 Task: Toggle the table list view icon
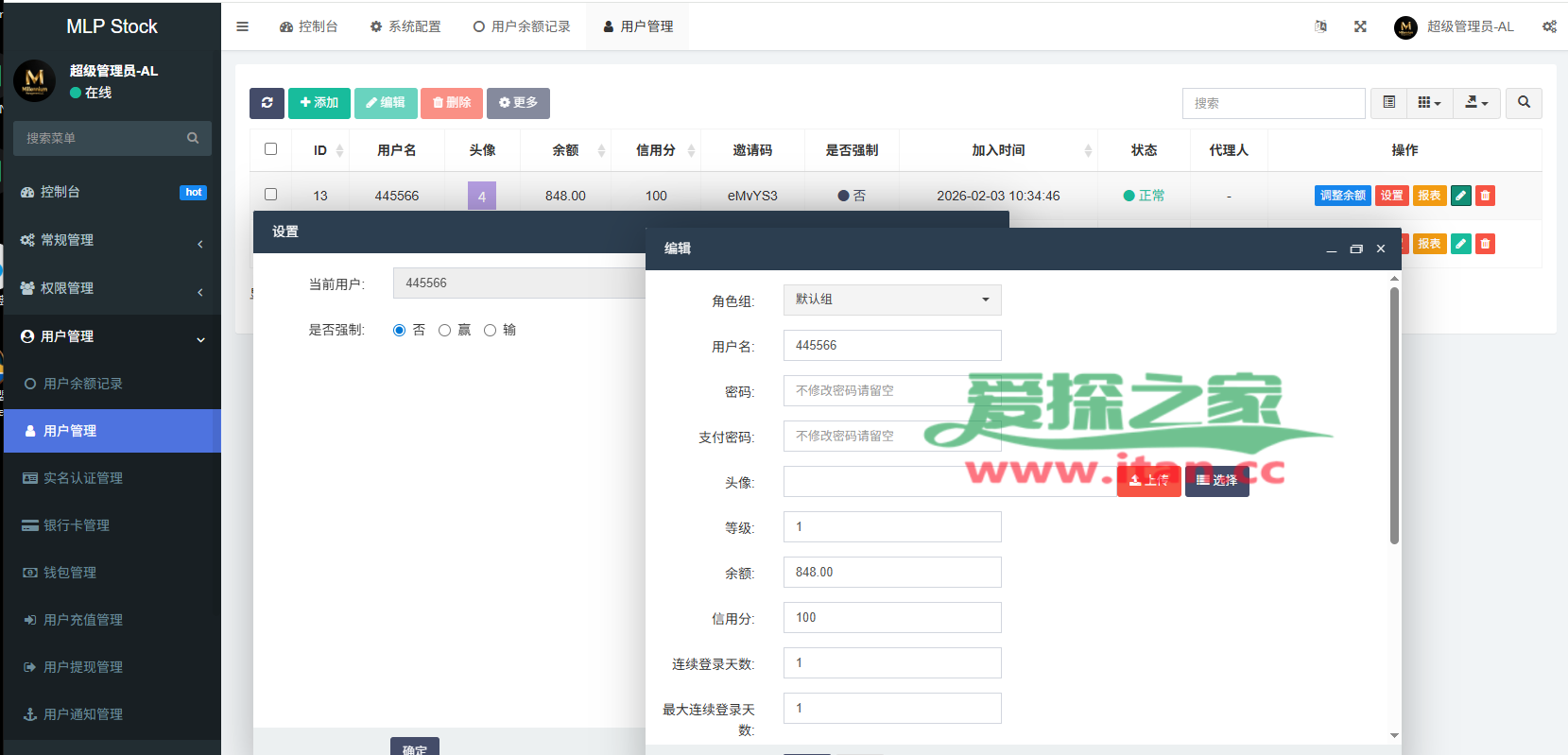[1388, 103]
